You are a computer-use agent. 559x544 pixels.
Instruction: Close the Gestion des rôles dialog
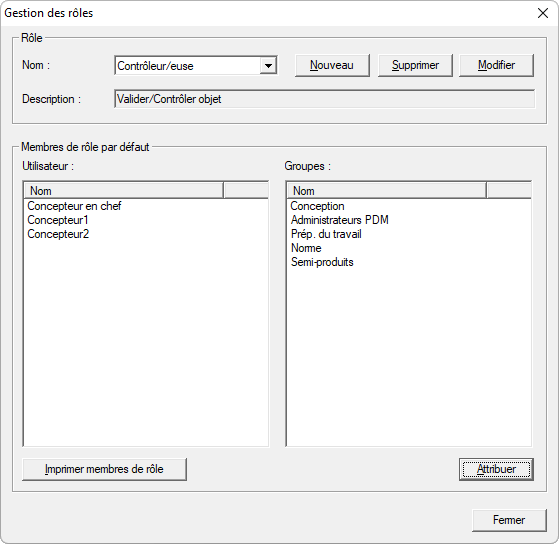[543, 13]
